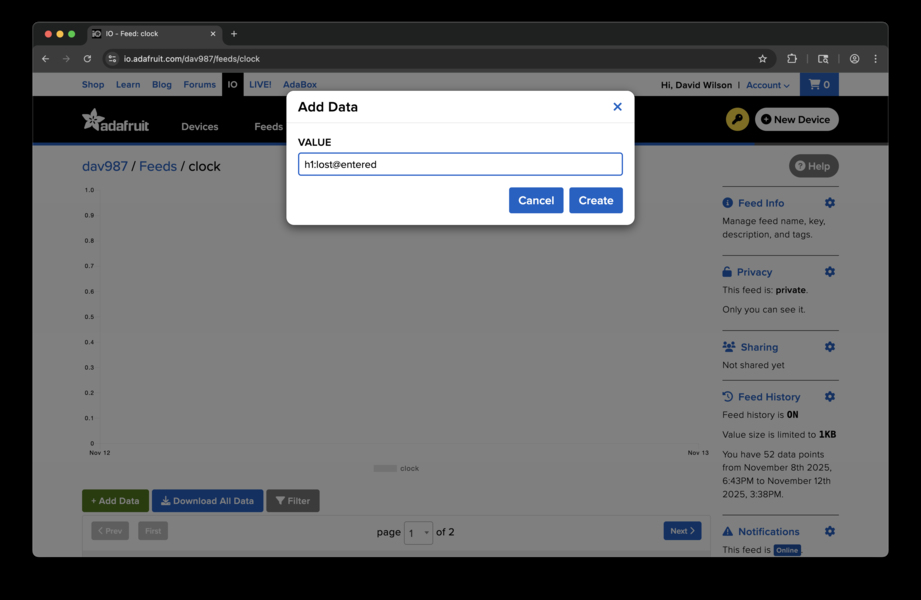This screenshot has width=921, height=600.
Task: Open the browser extensions puzzle icon
Action: 790,58
